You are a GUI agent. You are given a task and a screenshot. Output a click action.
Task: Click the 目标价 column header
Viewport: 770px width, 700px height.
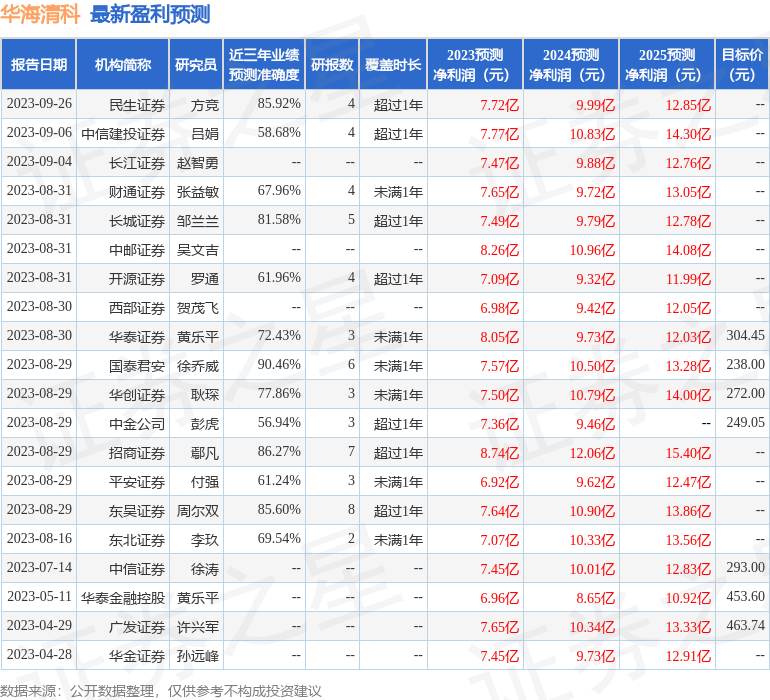point(742,65)
